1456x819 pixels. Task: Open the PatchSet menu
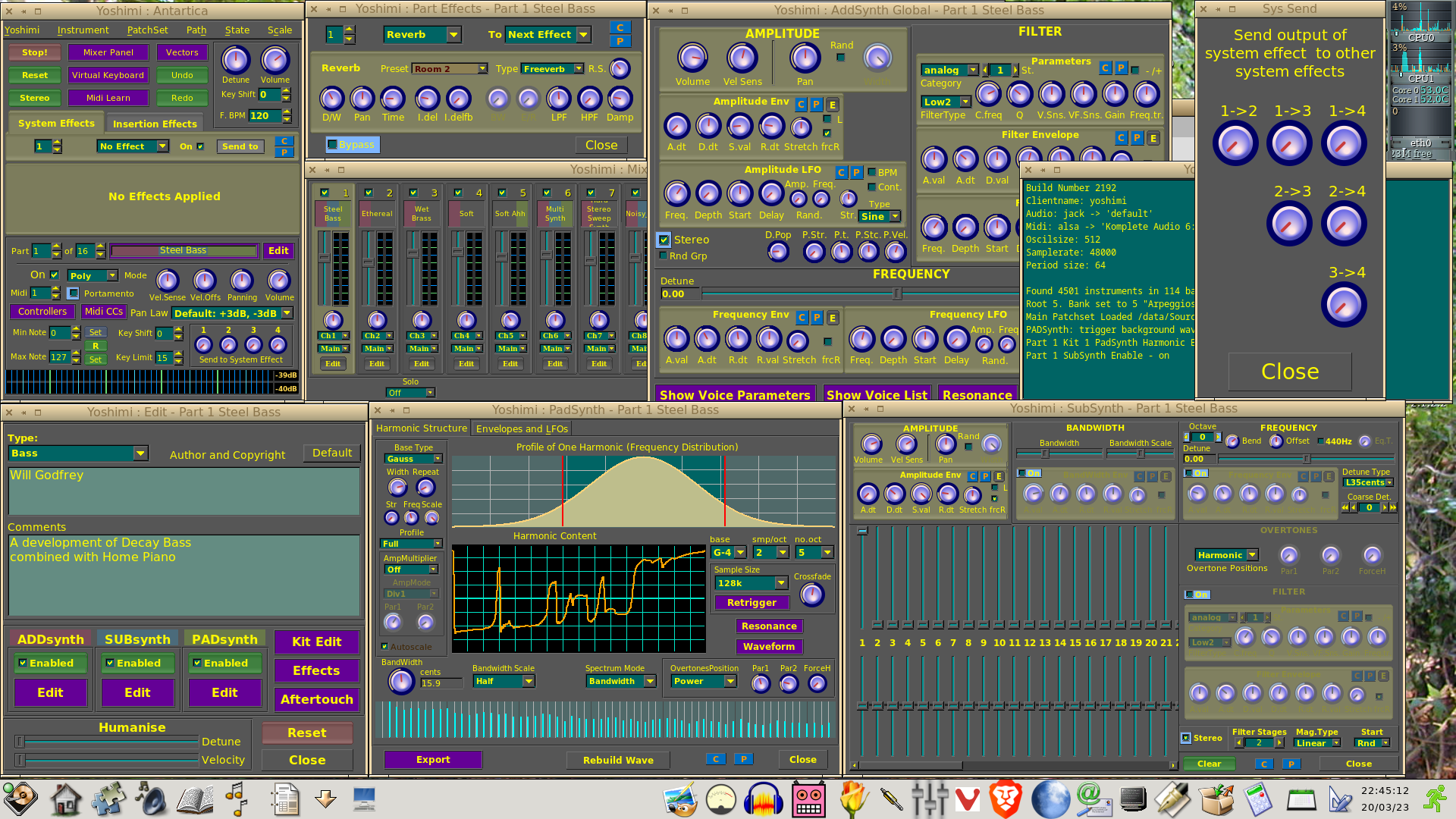point(147,30)
